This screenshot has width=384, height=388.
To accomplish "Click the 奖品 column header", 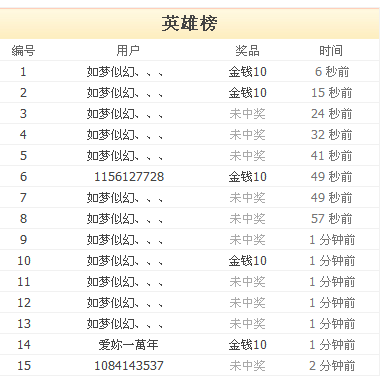I will point(247,51).
